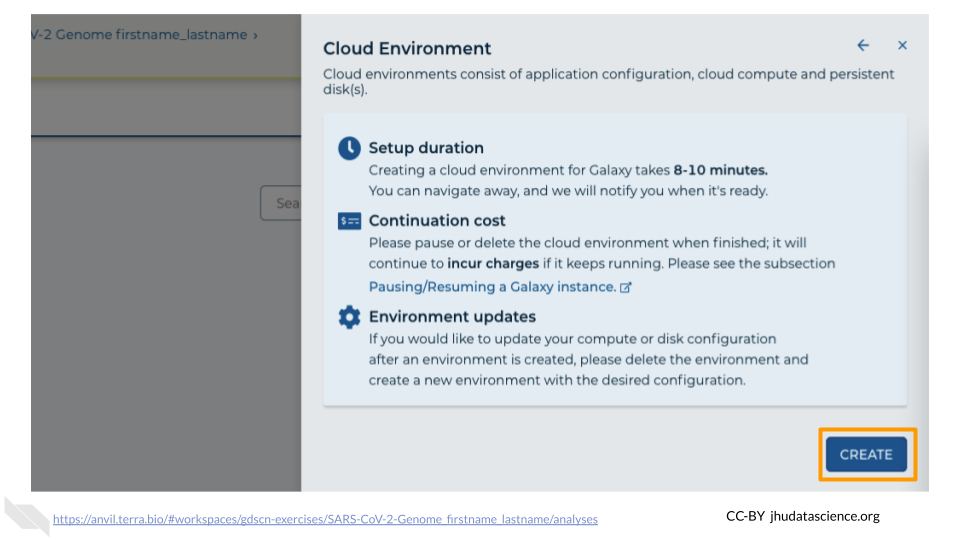Image resolution: width=960 pixels, height=540 pixels.
Task: Click the Cloud Environment heading
Action: pyautogui.click(x=407, y=48)
